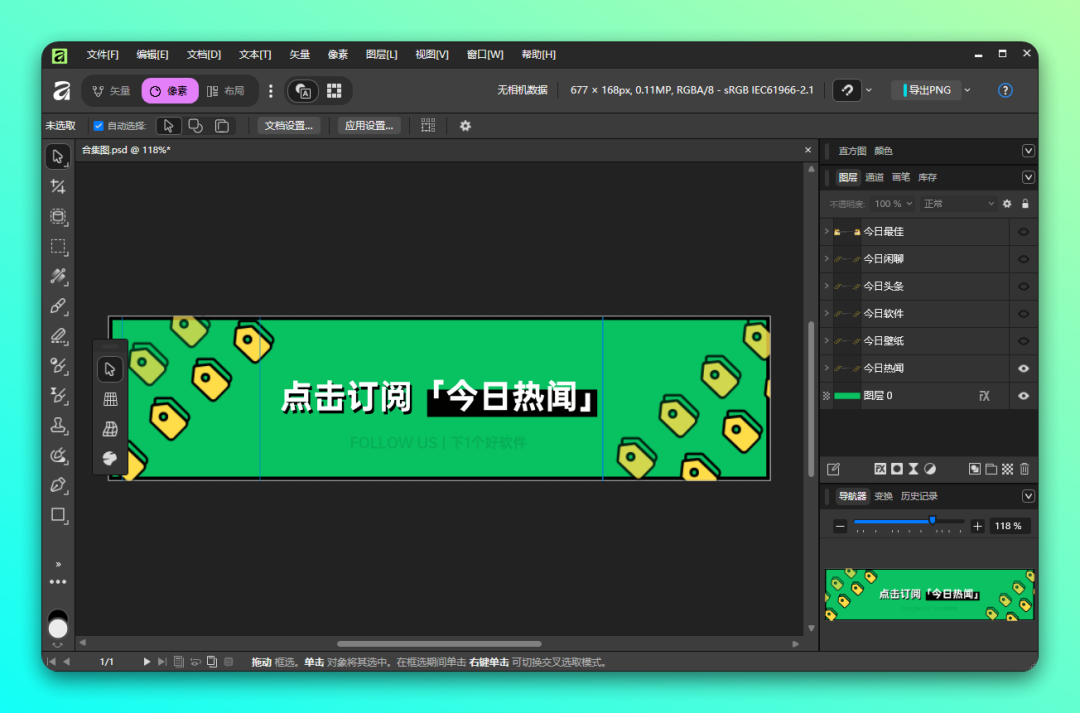1080x713 pixels.
Task: Open the 图层[L] menu
Action: click(380, 54)
